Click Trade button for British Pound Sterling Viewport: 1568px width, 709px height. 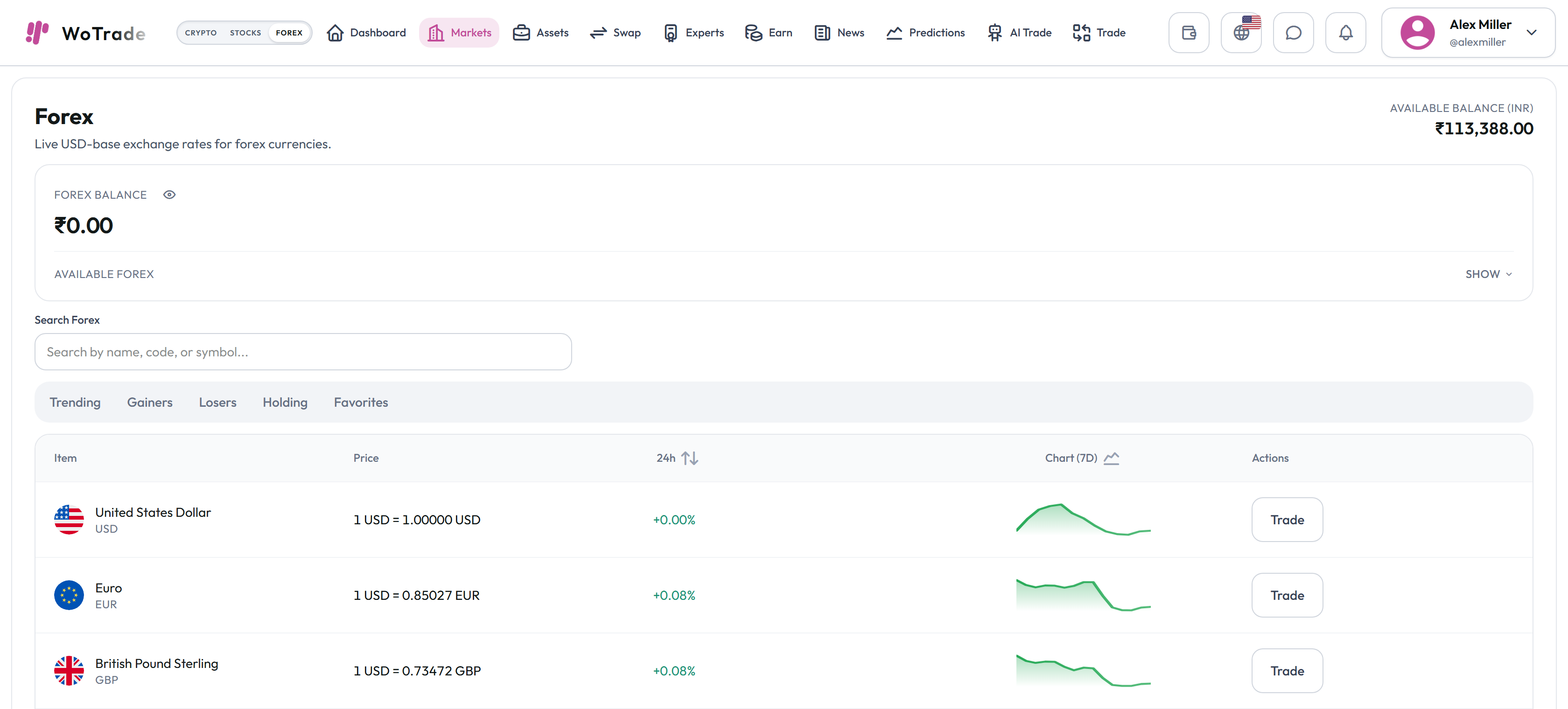pos(1287,671)
